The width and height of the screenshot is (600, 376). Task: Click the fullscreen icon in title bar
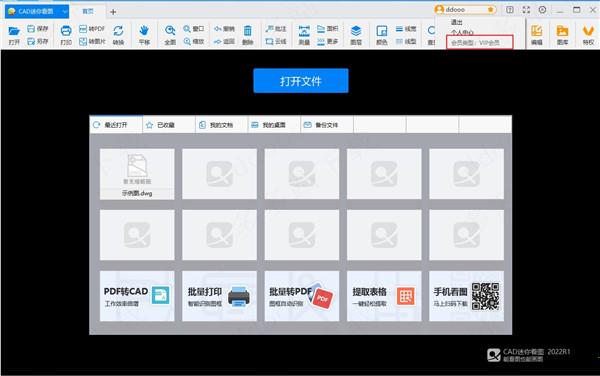click(x=527, y=10)
